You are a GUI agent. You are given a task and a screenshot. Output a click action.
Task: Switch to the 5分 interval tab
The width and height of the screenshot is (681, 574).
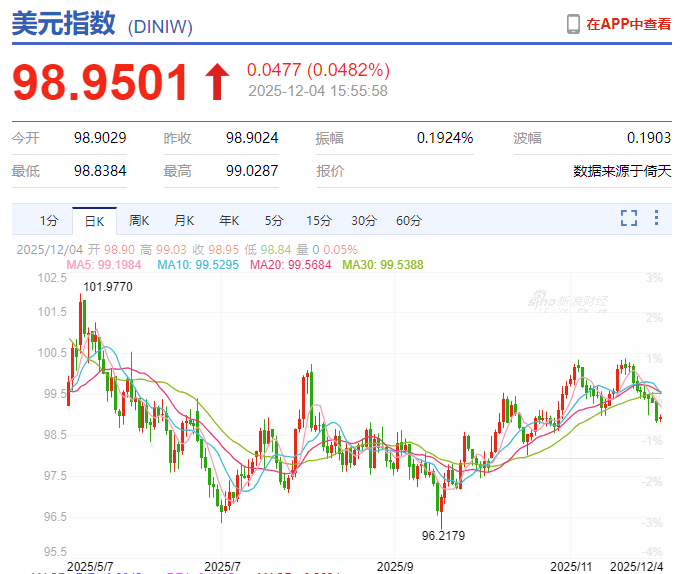274,220
